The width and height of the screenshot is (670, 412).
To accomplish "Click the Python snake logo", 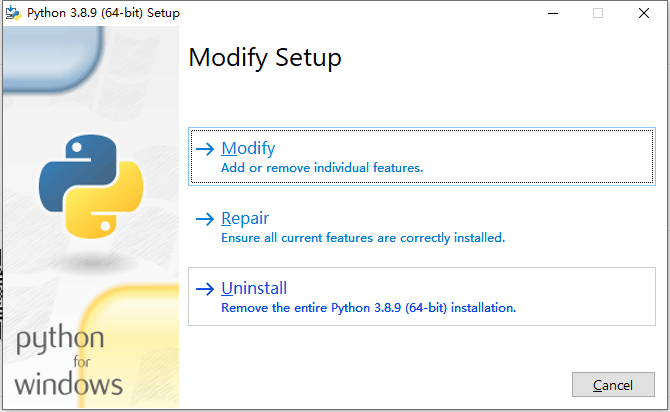I will click(x=91, y=186).
